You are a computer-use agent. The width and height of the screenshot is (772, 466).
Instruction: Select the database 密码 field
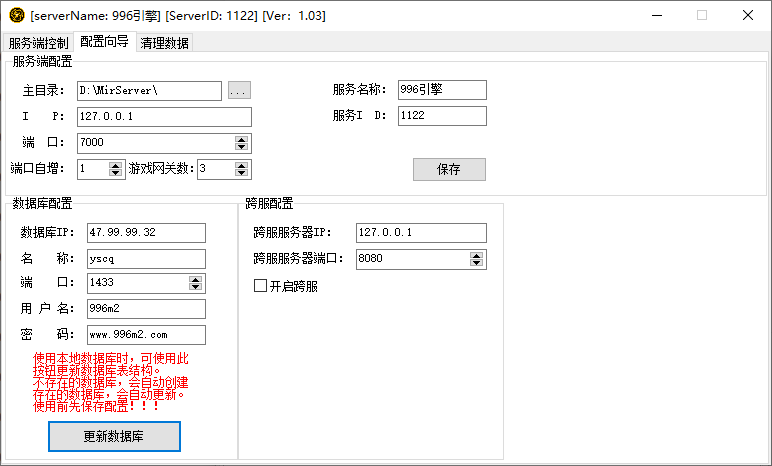(146, 335)
